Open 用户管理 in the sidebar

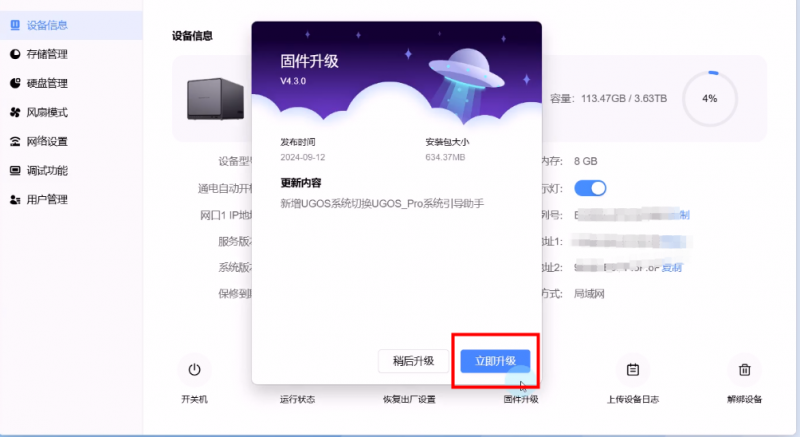pyautogui.click(x=47, y=199)
